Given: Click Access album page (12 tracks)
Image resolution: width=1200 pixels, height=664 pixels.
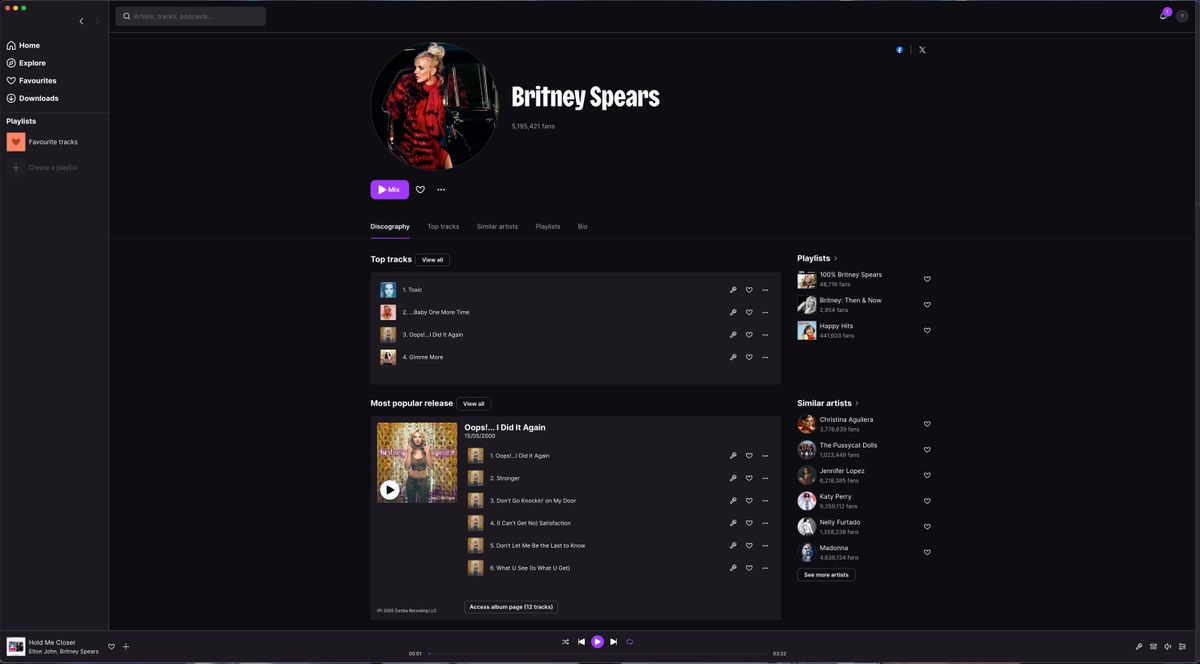Looking at the screenshot, I should (510, 606).
